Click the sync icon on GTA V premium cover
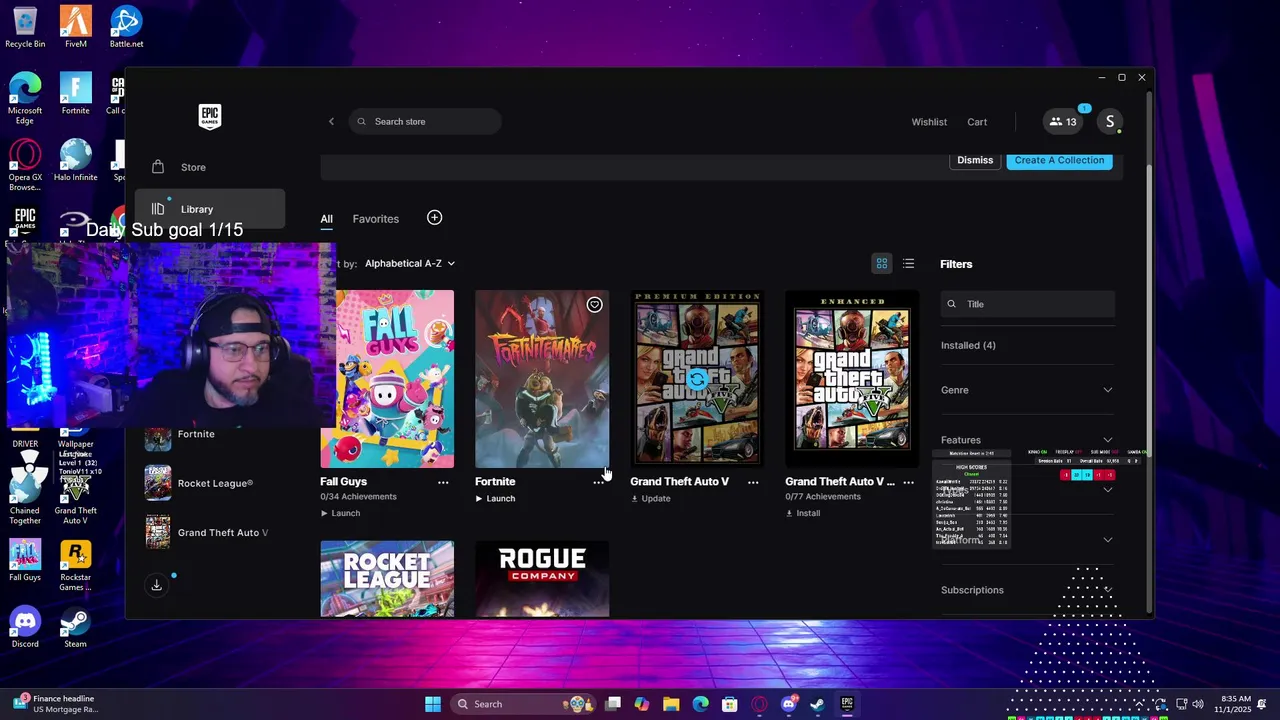 click(x=697, y=379)
